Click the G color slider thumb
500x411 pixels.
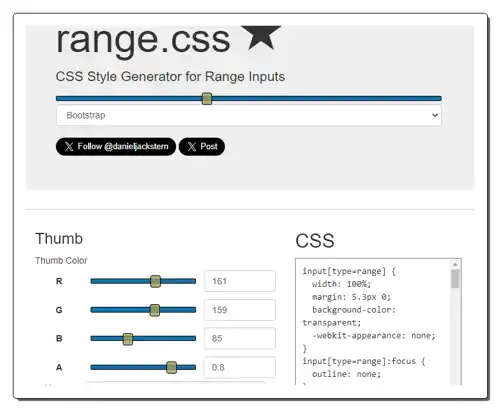click(155, 310)
